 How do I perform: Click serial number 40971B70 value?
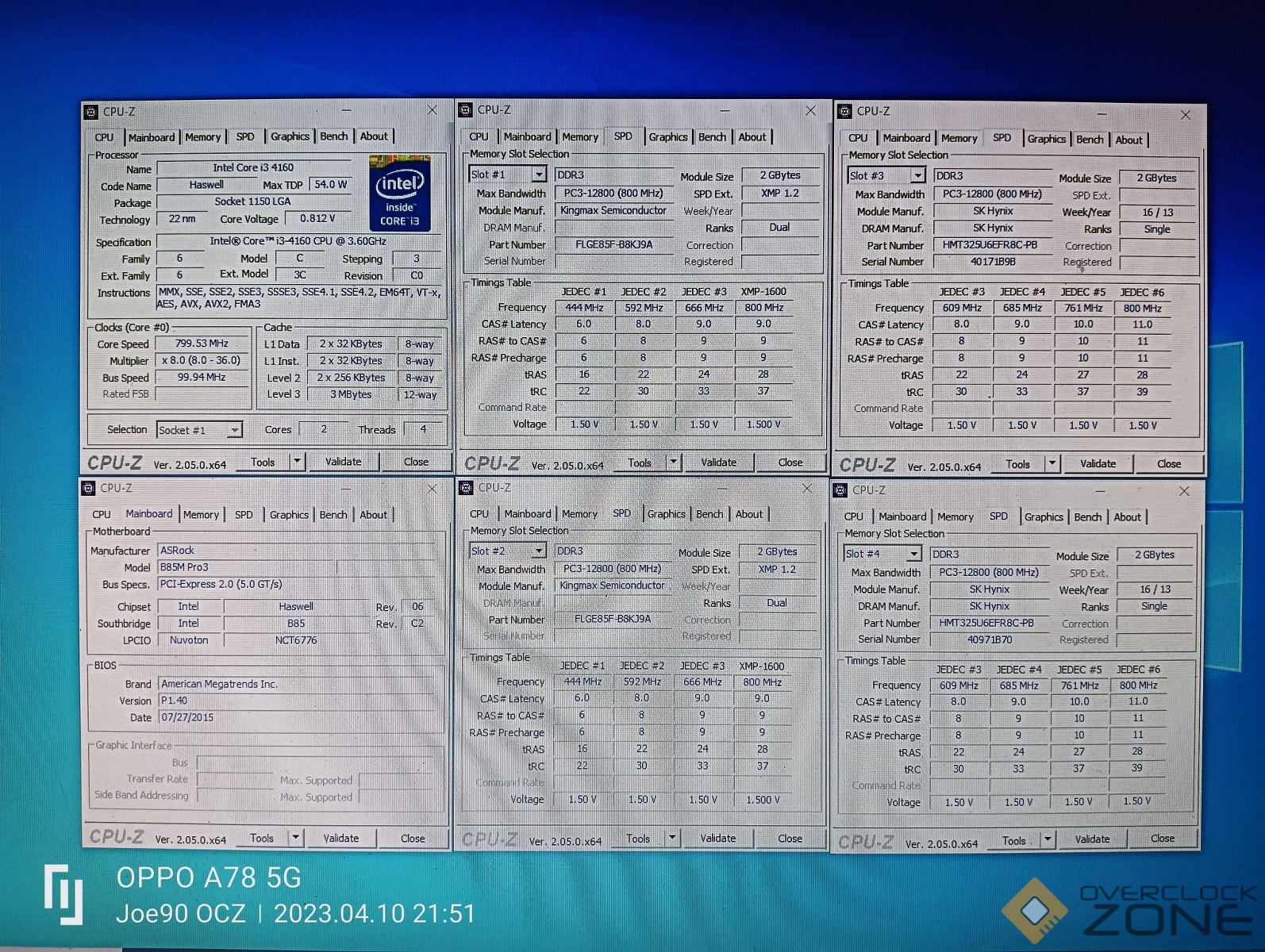pos(989,639)
